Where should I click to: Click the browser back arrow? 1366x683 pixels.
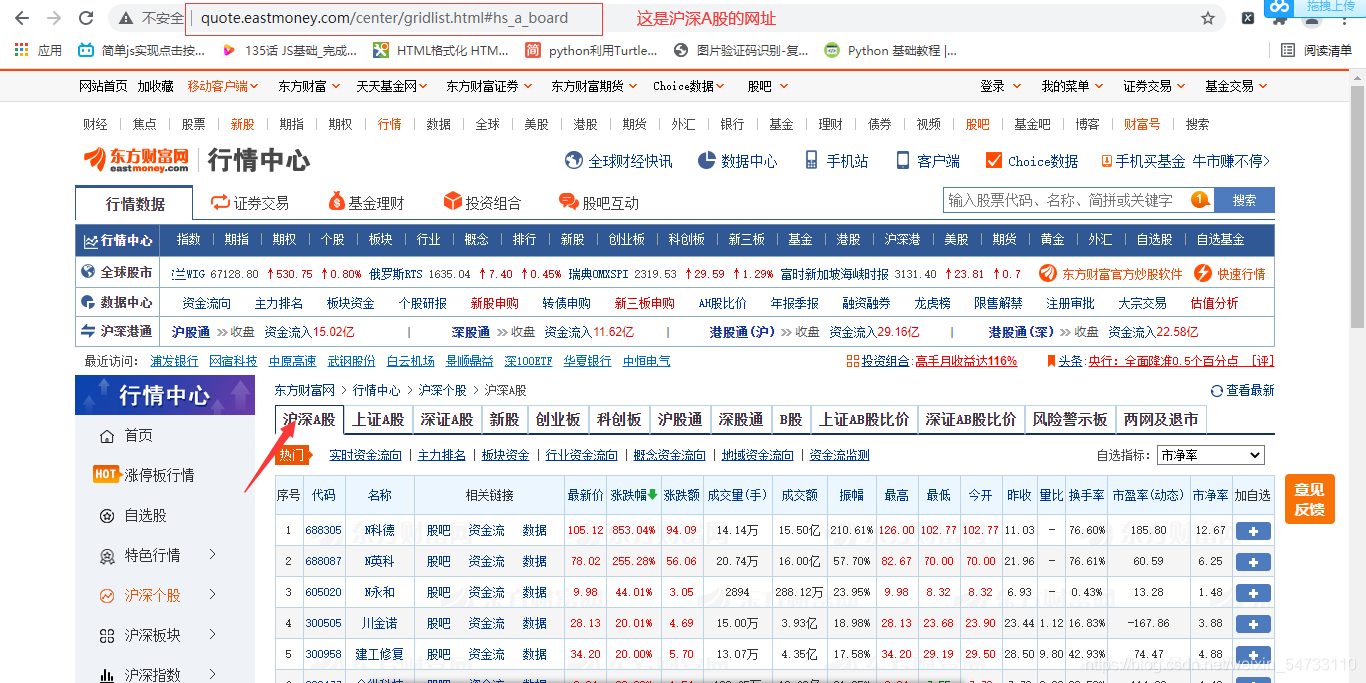pyautogui.click(x=22, y=18)
